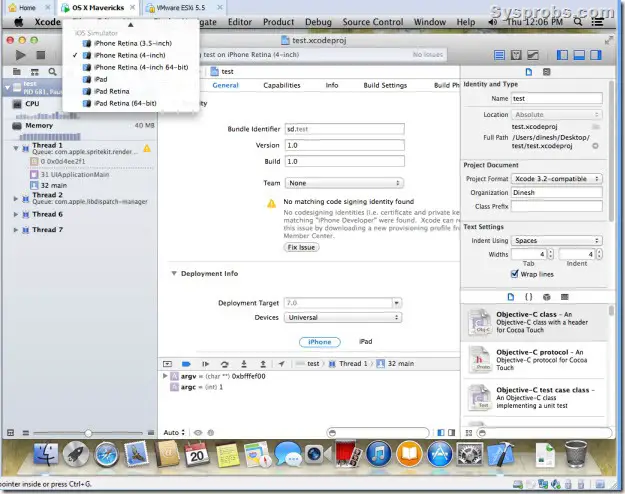Select the Version editor icon
Screen dimensions: 625x494
(533, 55)
